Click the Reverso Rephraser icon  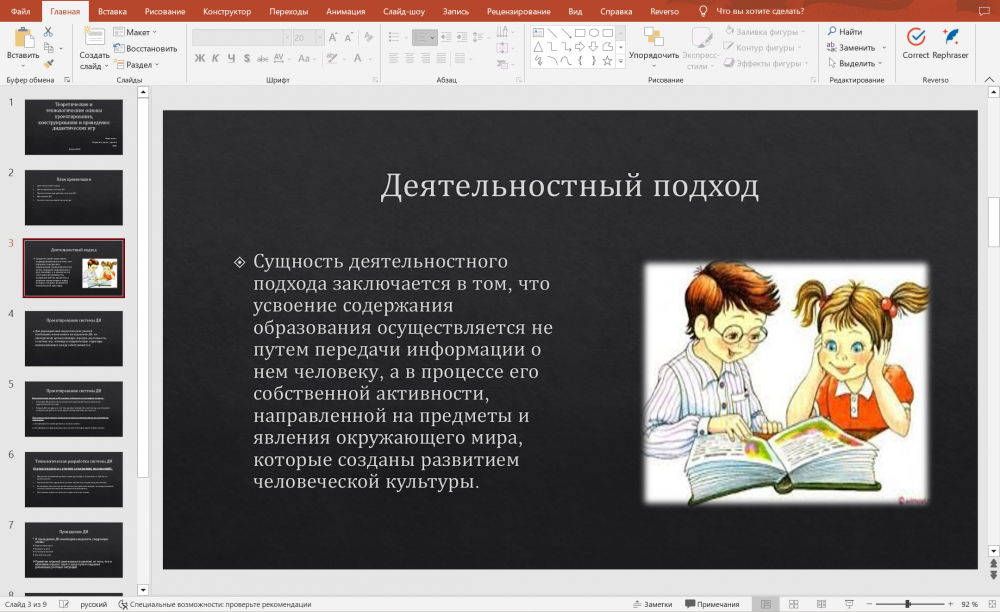[950, 37]
